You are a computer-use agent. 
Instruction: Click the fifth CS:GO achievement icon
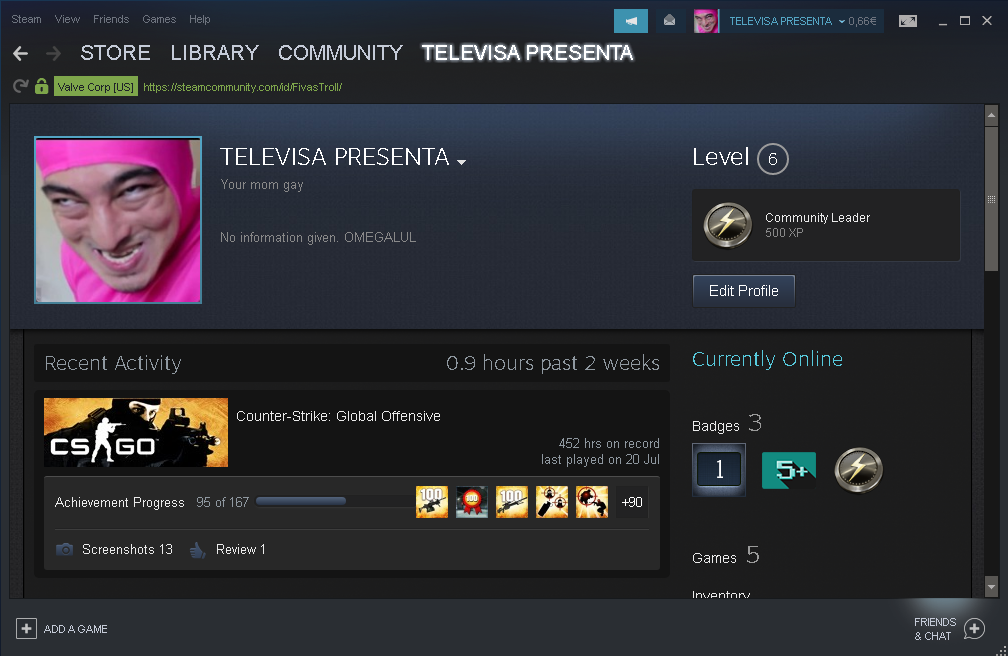tap(592, 502)
